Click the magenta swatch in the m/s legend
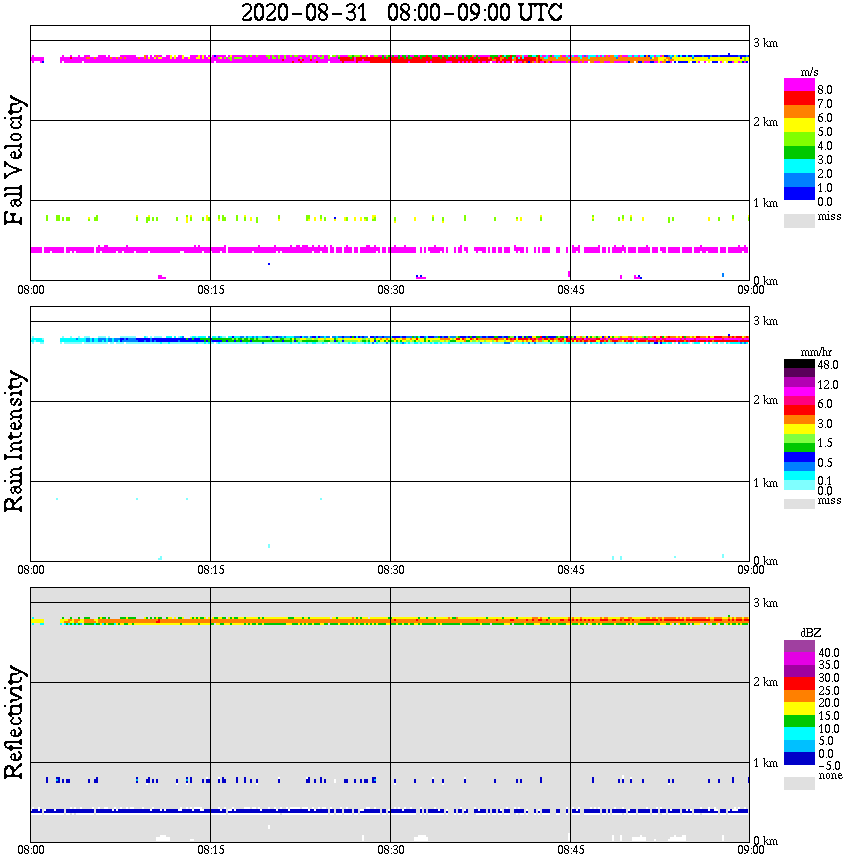 pos(799,85)
